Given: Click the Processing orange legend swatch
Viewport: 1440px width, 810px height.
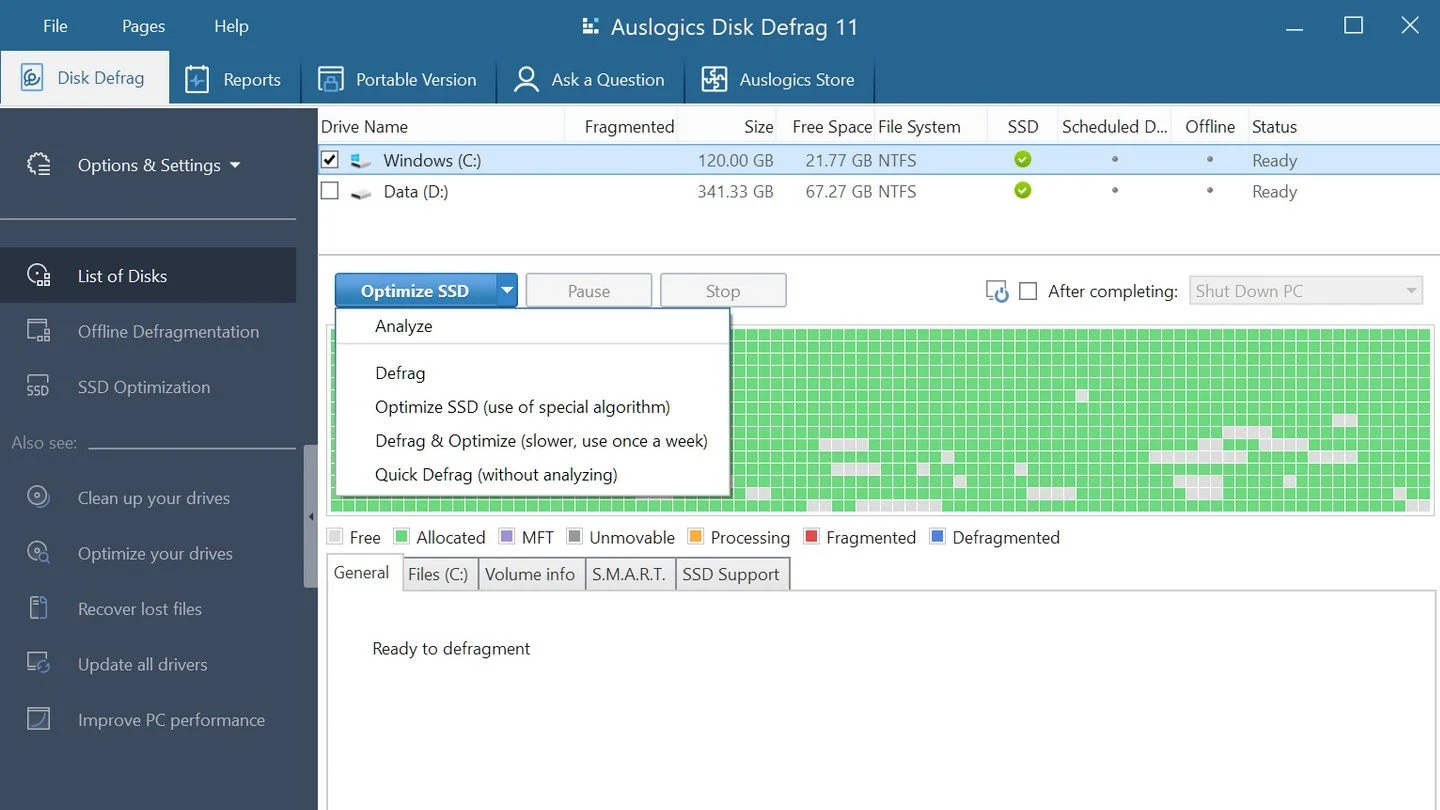Looking at the screenshot, I should pyautogui.click(x=696, y=537).
